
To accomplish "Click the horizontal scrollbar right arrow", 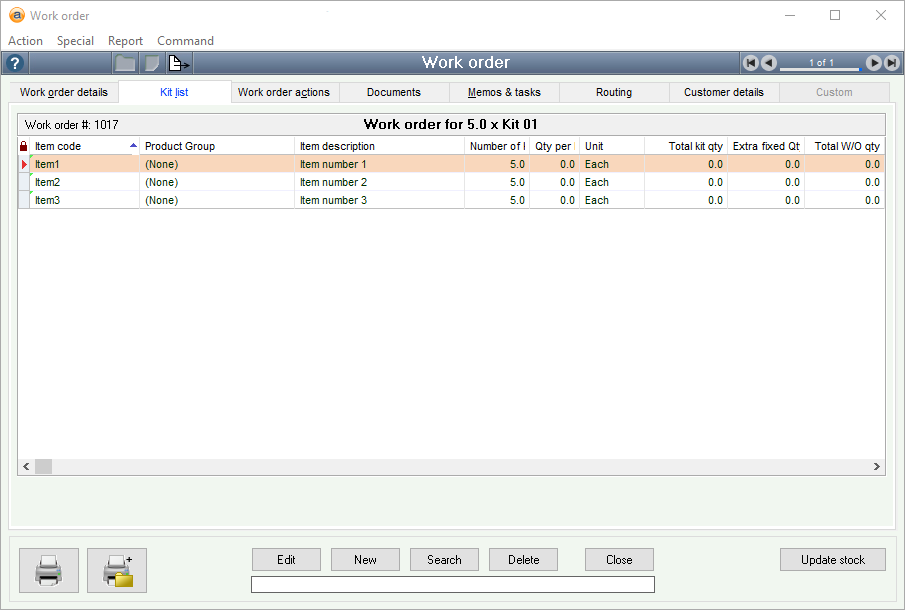I will [x=877, y=466].
